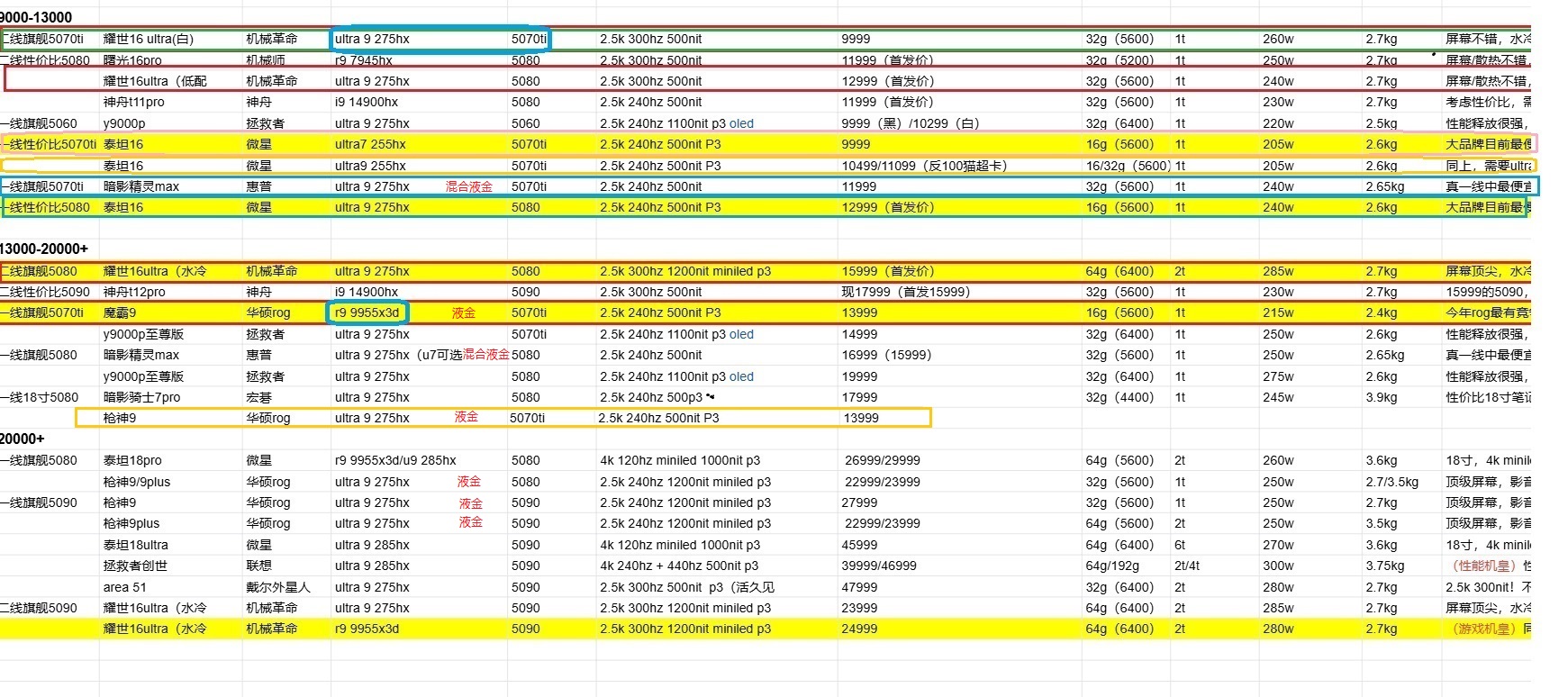Click the 一线18寸5080 category cell

coord(39,397)
